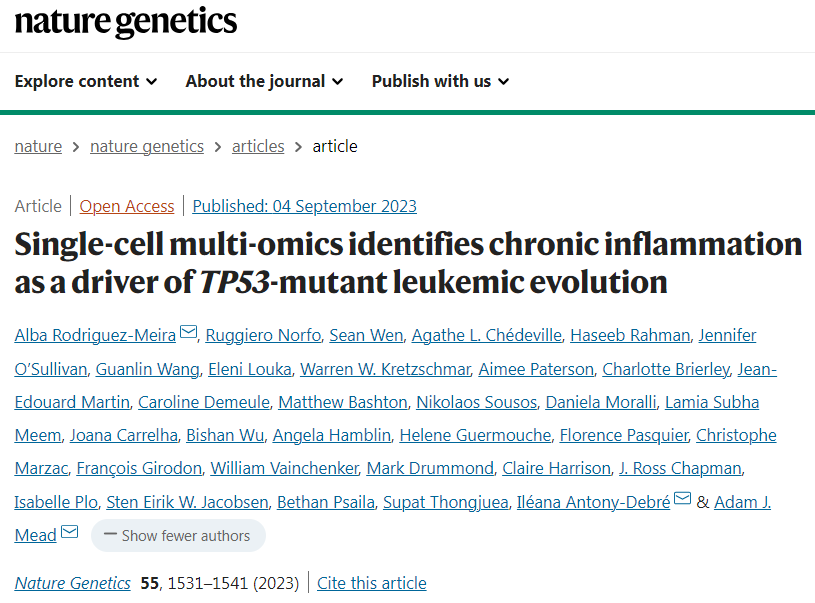Viewport: 815px width, 603px height.
Task: Collapse list with Show fewer authors
Action: click(x=178, y=535)
